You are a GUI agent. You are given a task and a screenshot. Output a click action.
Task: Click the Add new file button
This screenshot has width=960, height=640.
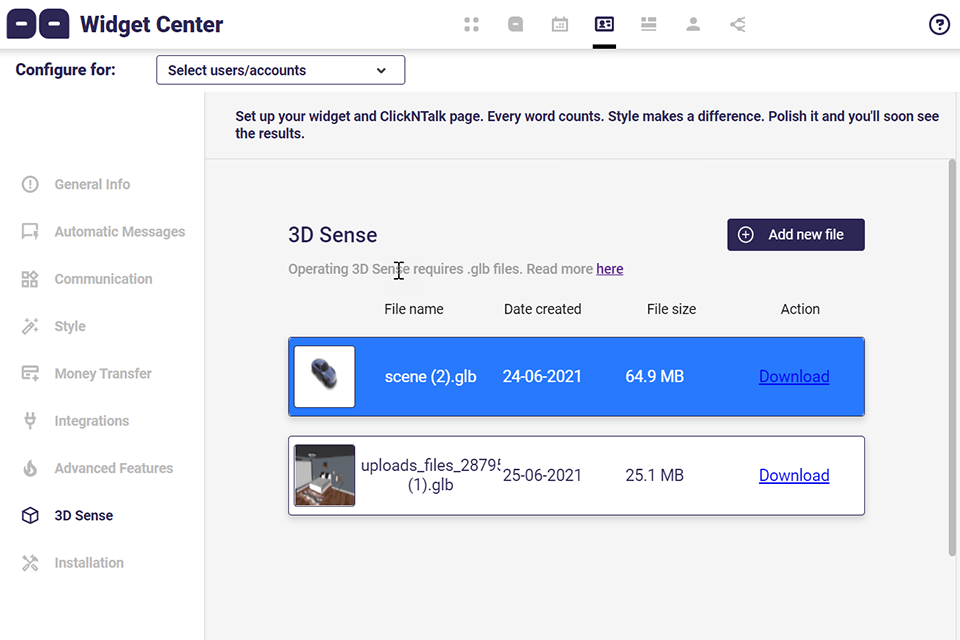coord(796,235)
